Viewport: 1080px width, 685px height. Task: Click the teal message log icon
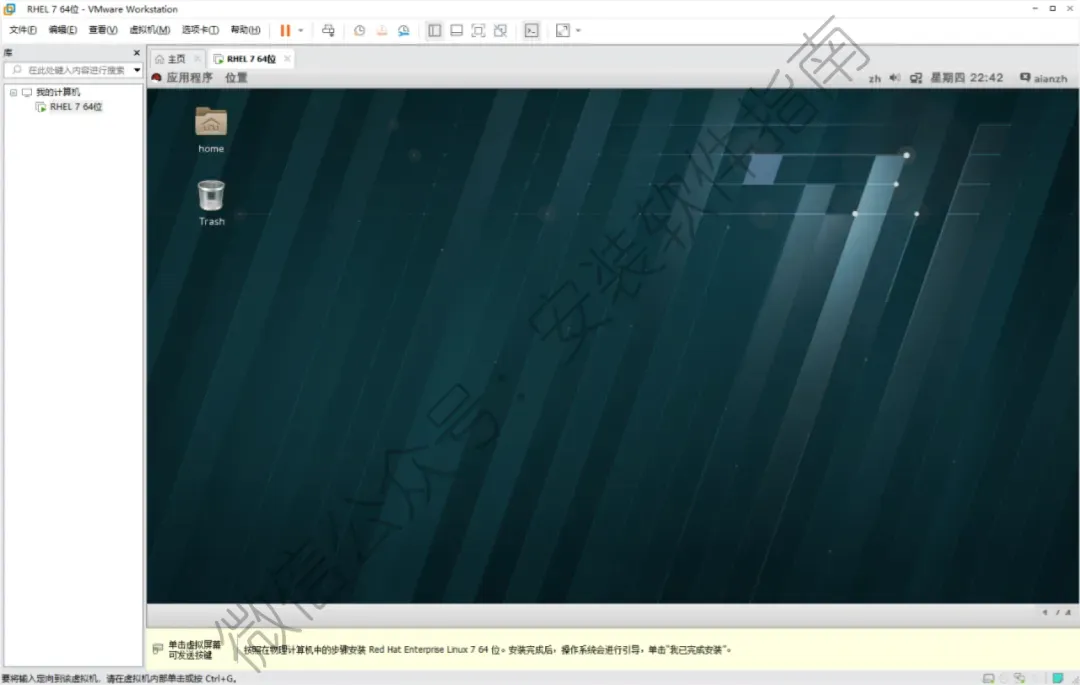click(1058, 678)
